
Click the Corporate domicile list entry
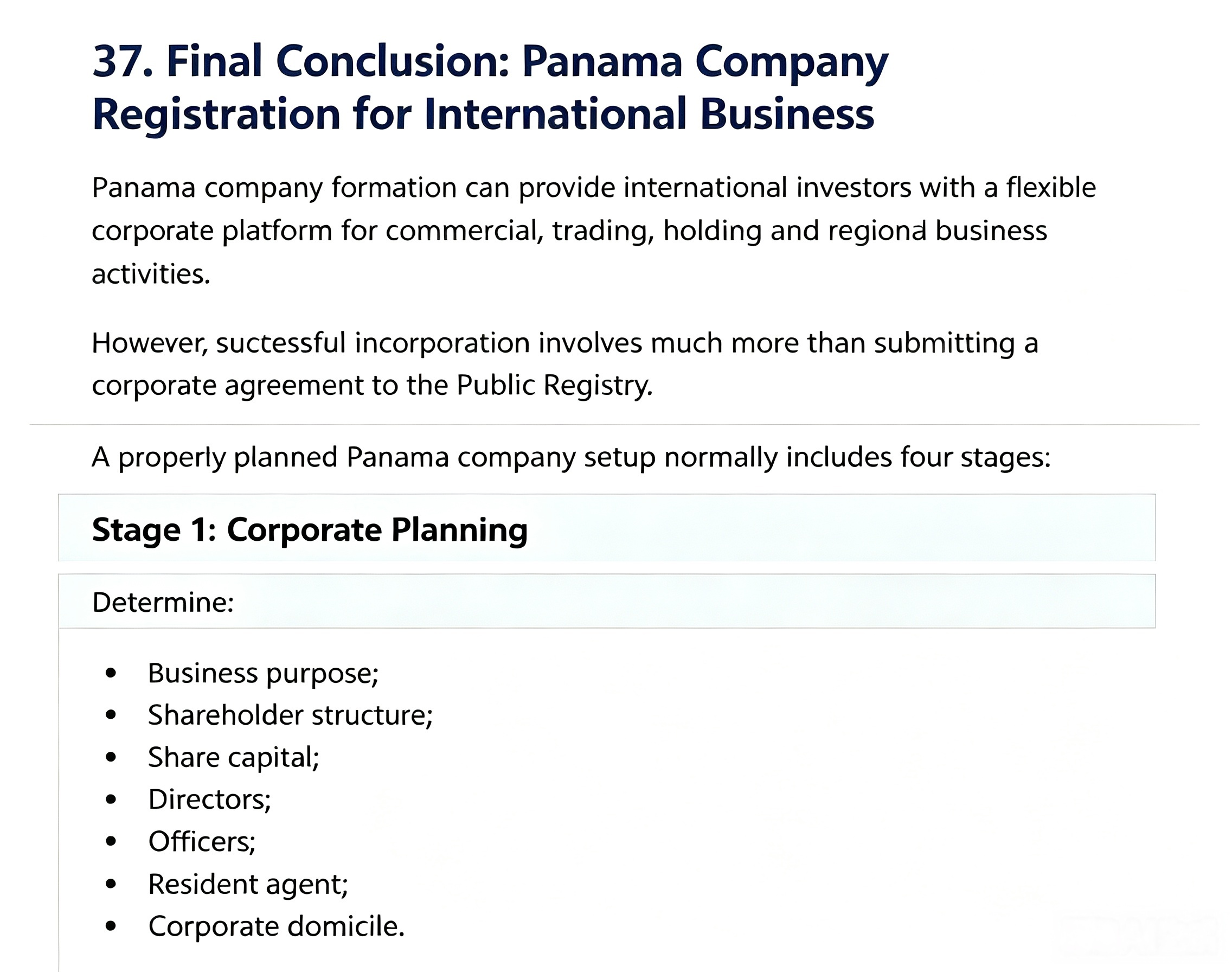click(x=277, y=926)
